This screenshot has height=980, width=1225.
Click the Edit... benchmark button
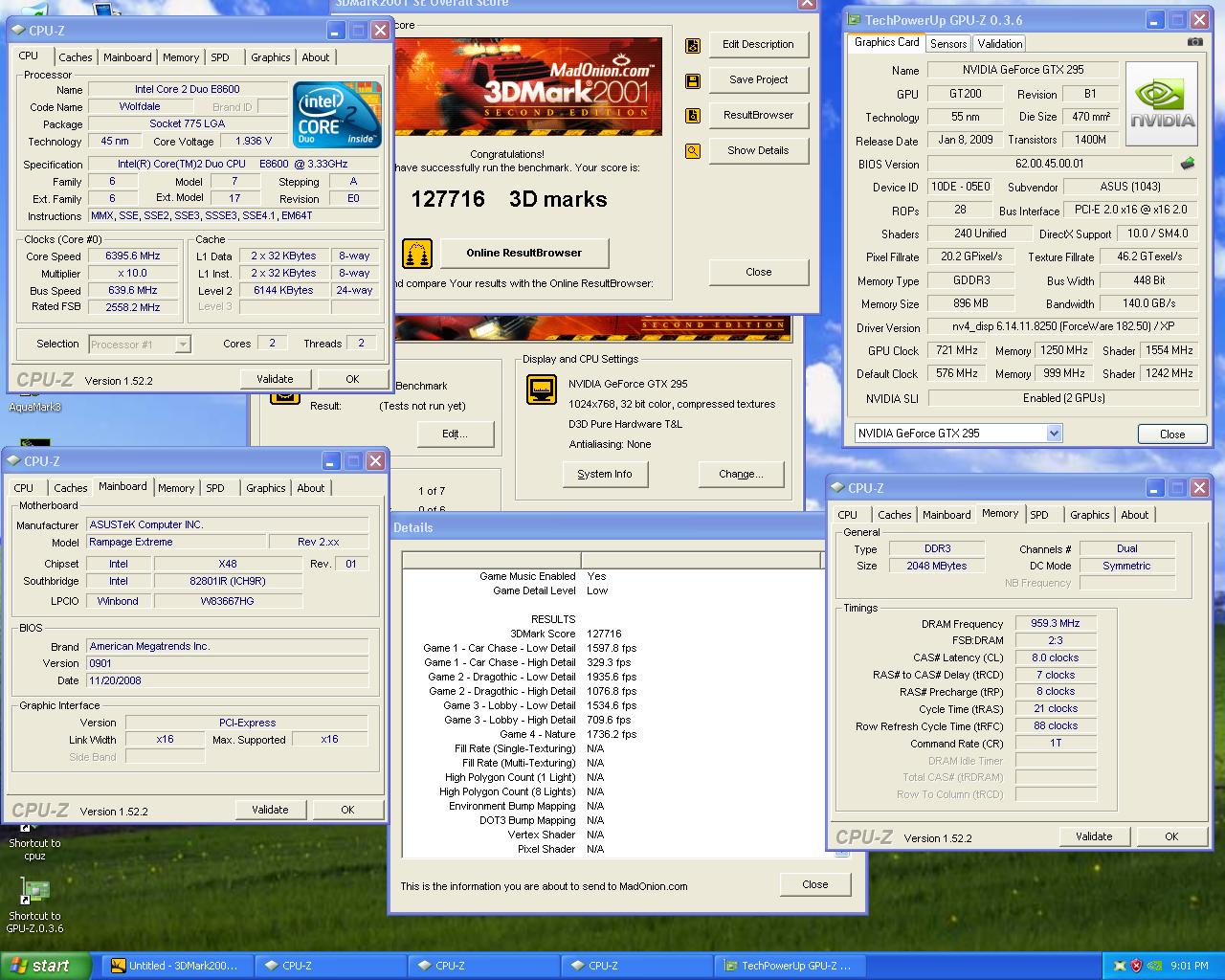[x=455, y=434]
